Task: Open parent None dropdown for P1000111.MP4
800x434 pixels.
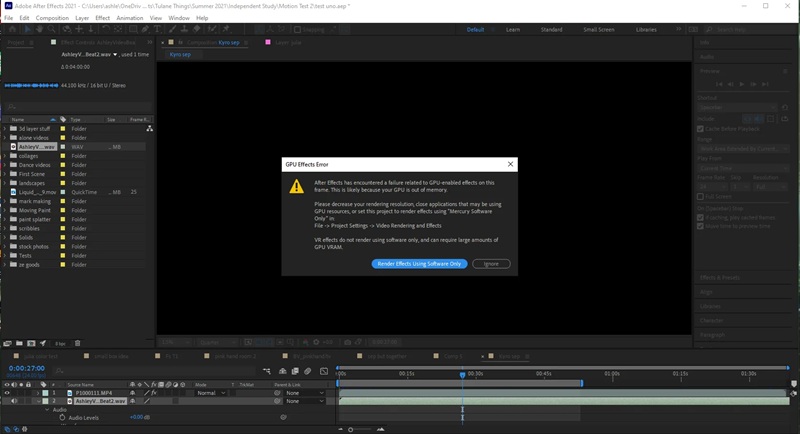Action: tap(305, 393)
